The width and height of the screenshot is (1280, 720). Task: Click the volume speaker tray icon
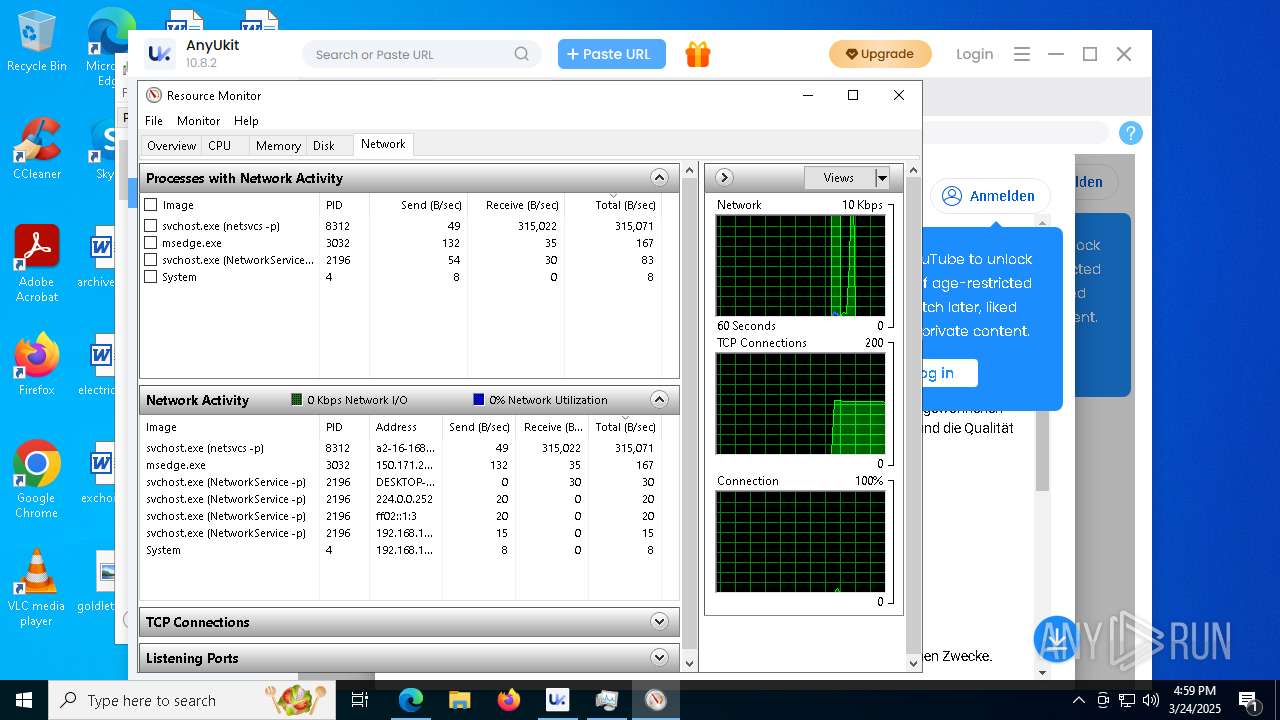(1150, 700)
